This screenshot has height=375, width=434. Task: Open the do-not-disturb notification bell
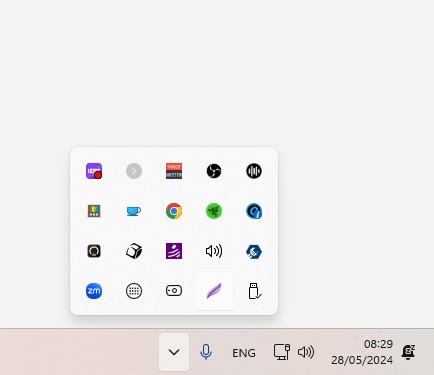coord(409,352)
